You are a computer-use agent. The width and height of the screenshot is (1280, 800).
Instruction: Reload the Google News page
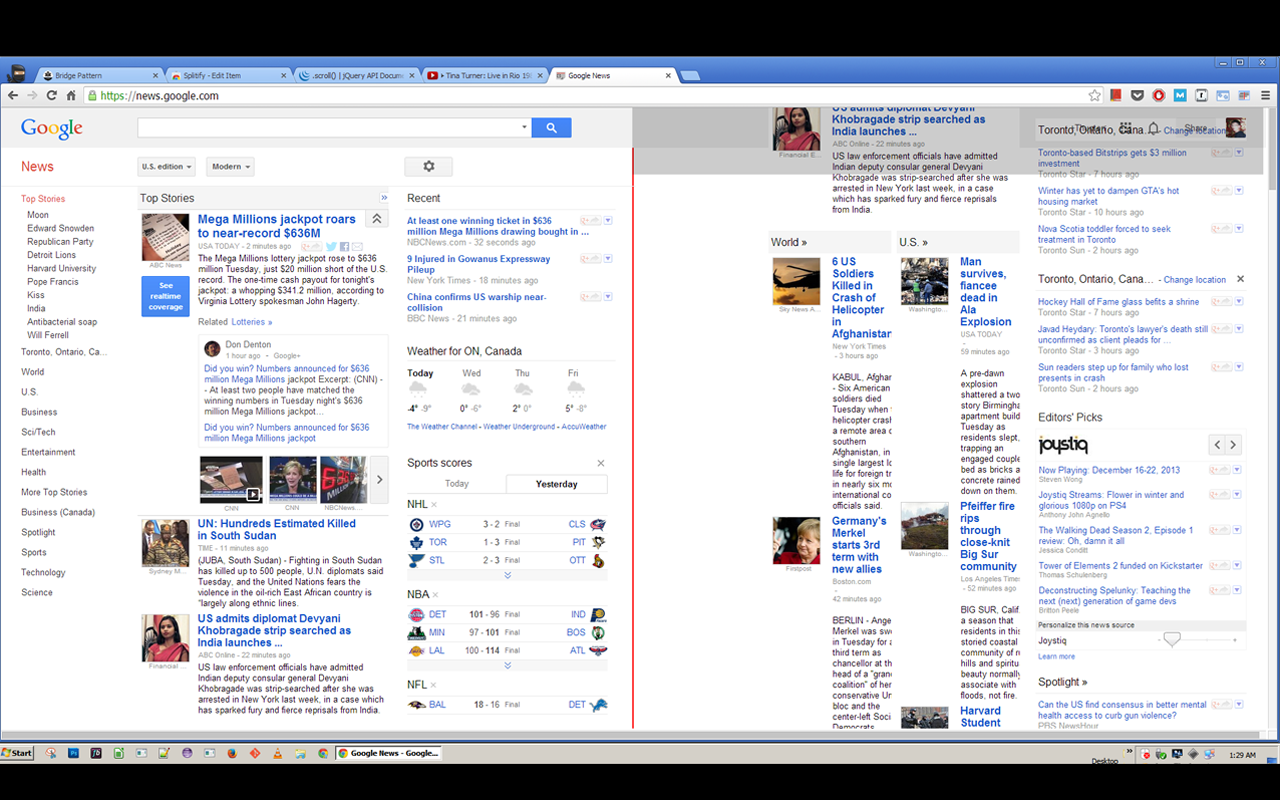[x=51, y=96]
